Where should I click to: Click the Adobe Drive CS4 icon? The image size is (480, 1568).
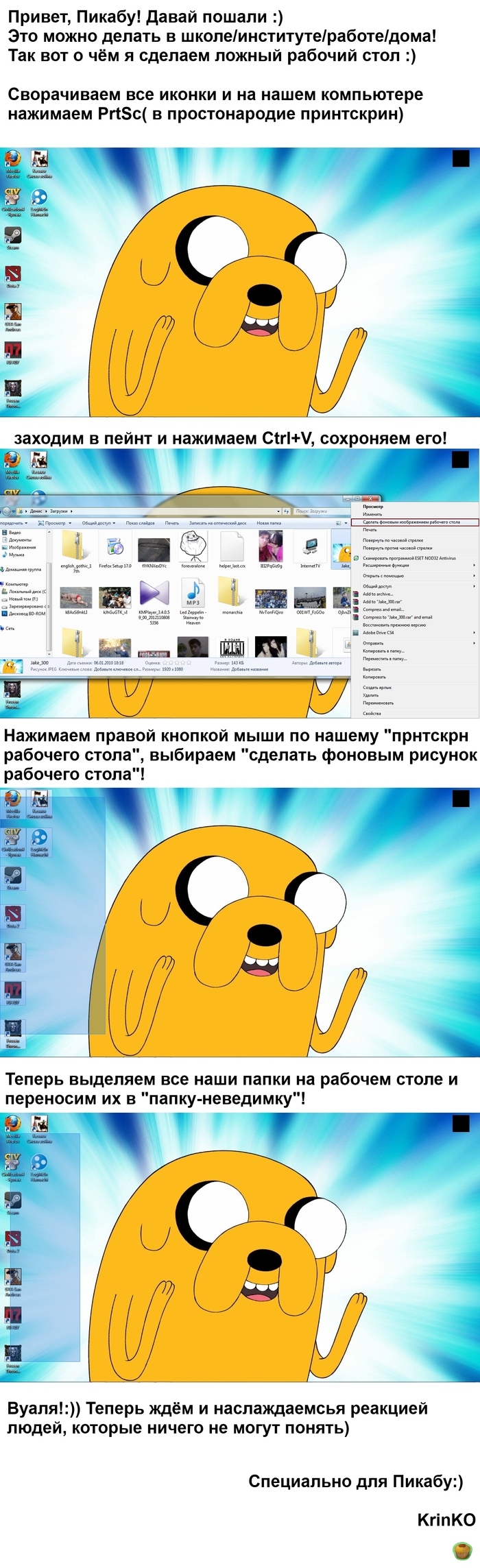point(356,633)
